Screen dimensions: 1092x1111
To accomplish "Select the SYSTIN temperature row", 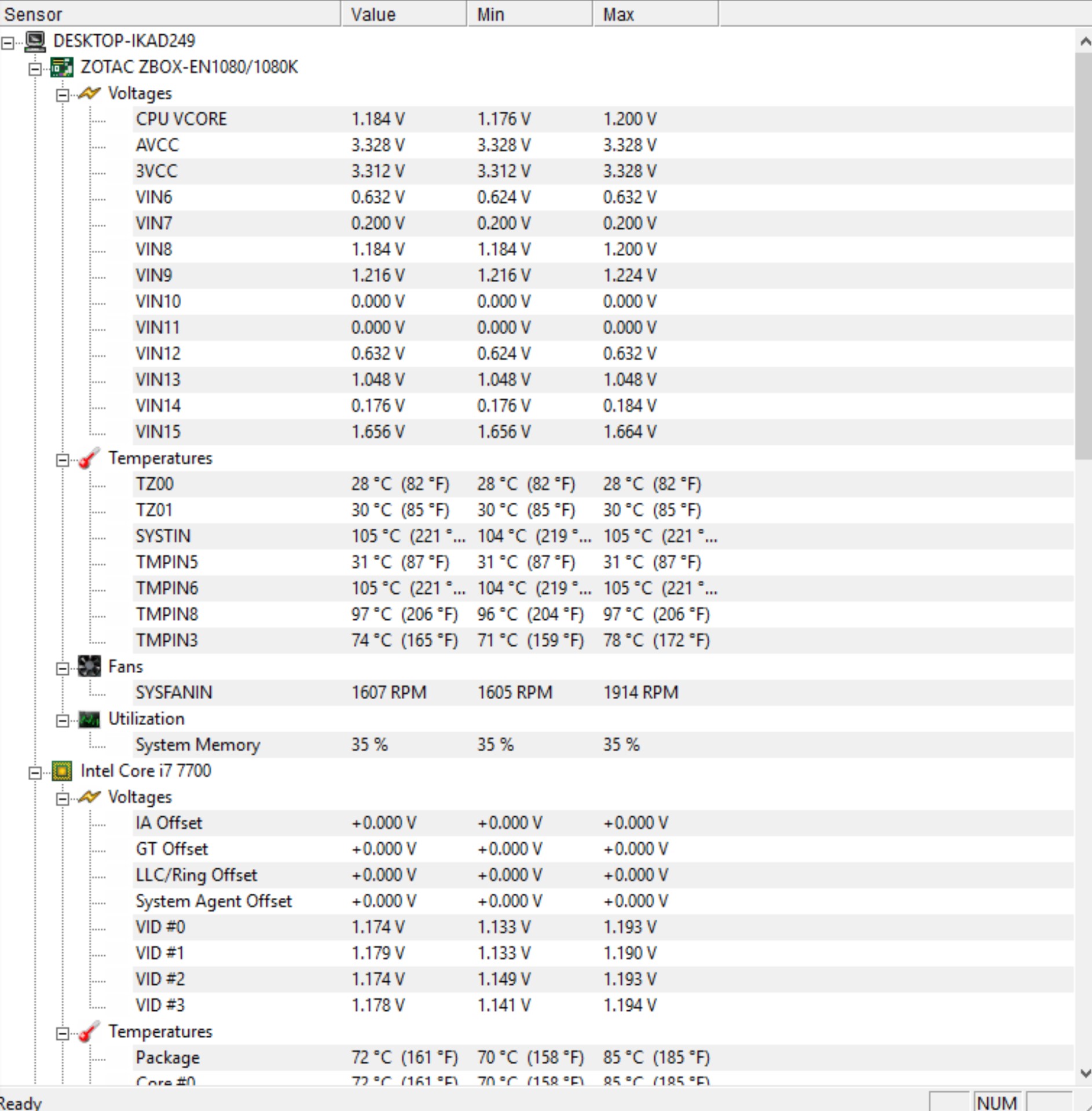I will point(603,536).
